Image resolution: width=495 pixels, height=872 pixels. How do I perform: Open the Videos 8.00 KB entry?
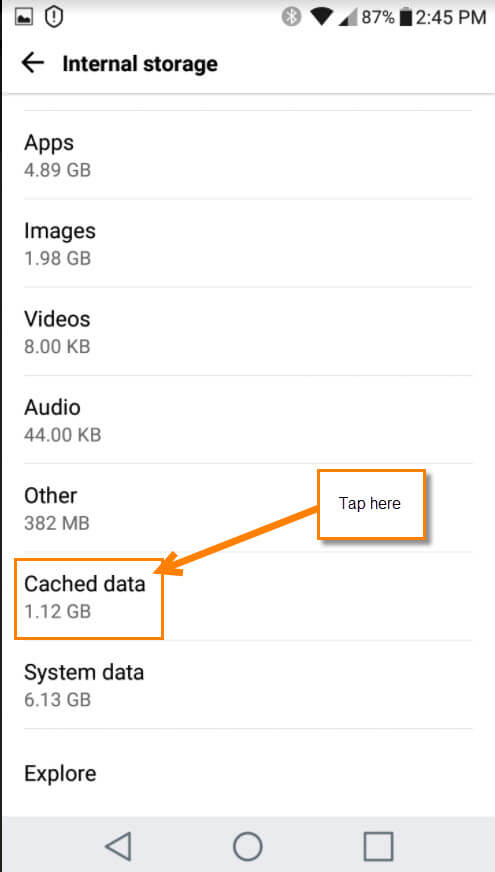(248, 331)
